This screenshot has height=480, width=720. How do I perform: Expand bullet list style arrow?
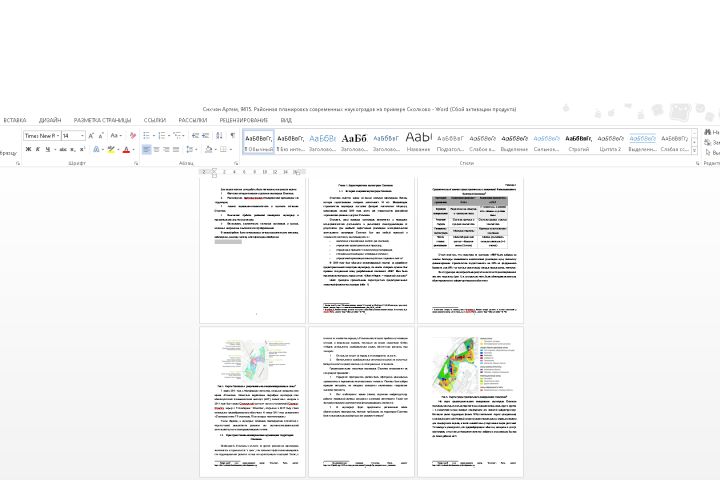pyautogui.click(x=153, y=136)
